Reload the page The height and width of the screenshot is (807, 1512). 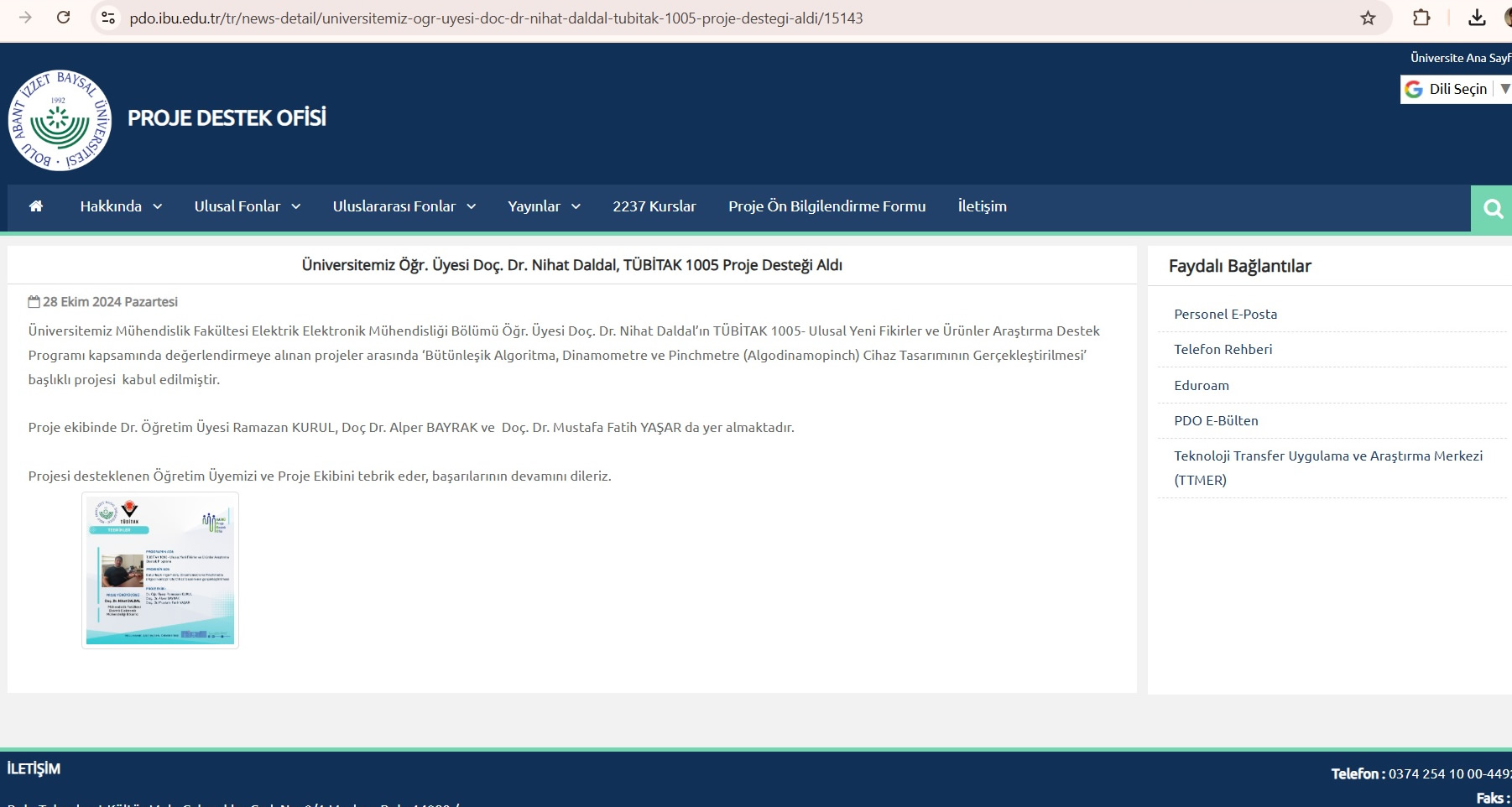pyautogui.click(x=63, y=18)
